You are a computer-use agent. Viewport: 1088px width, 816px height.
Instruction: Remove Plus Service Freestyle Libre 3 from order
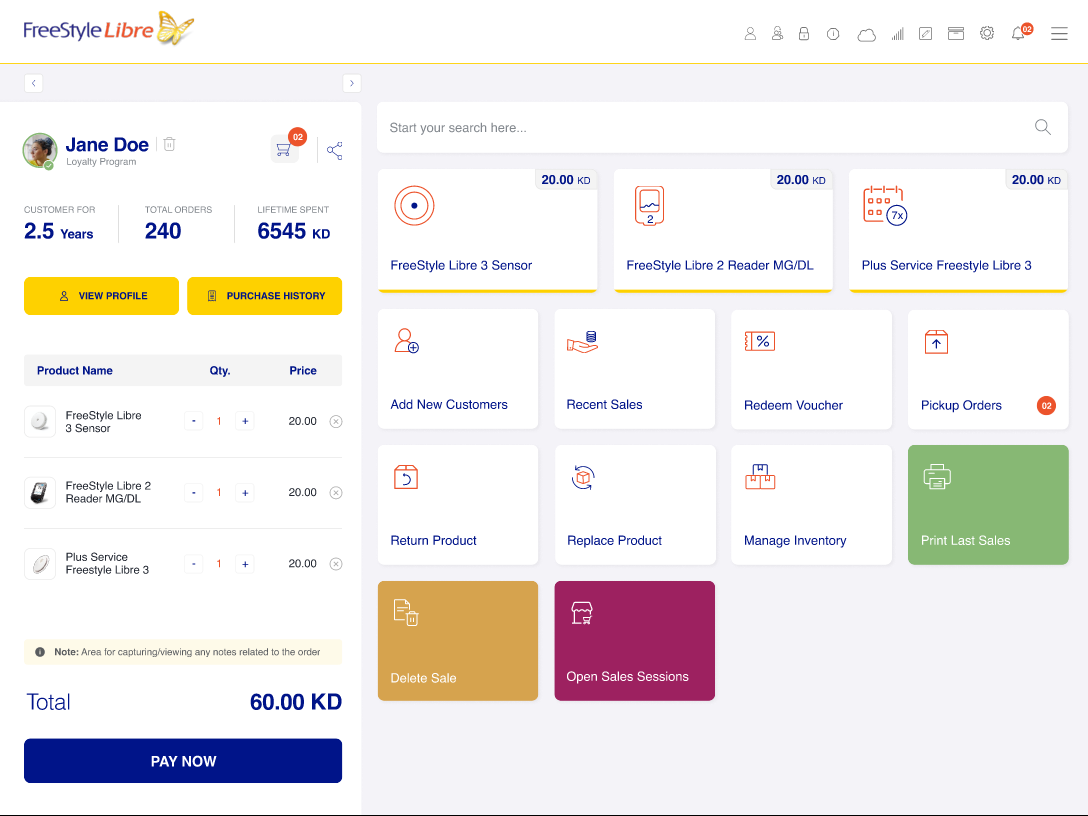(336, 564)
